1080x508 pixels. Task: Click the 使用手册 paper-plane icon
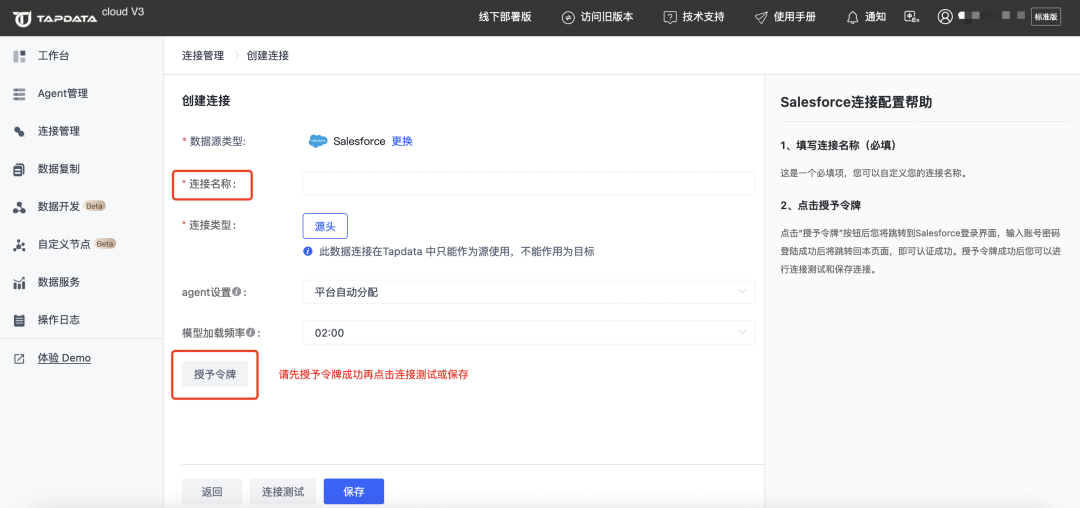[760, 17]
